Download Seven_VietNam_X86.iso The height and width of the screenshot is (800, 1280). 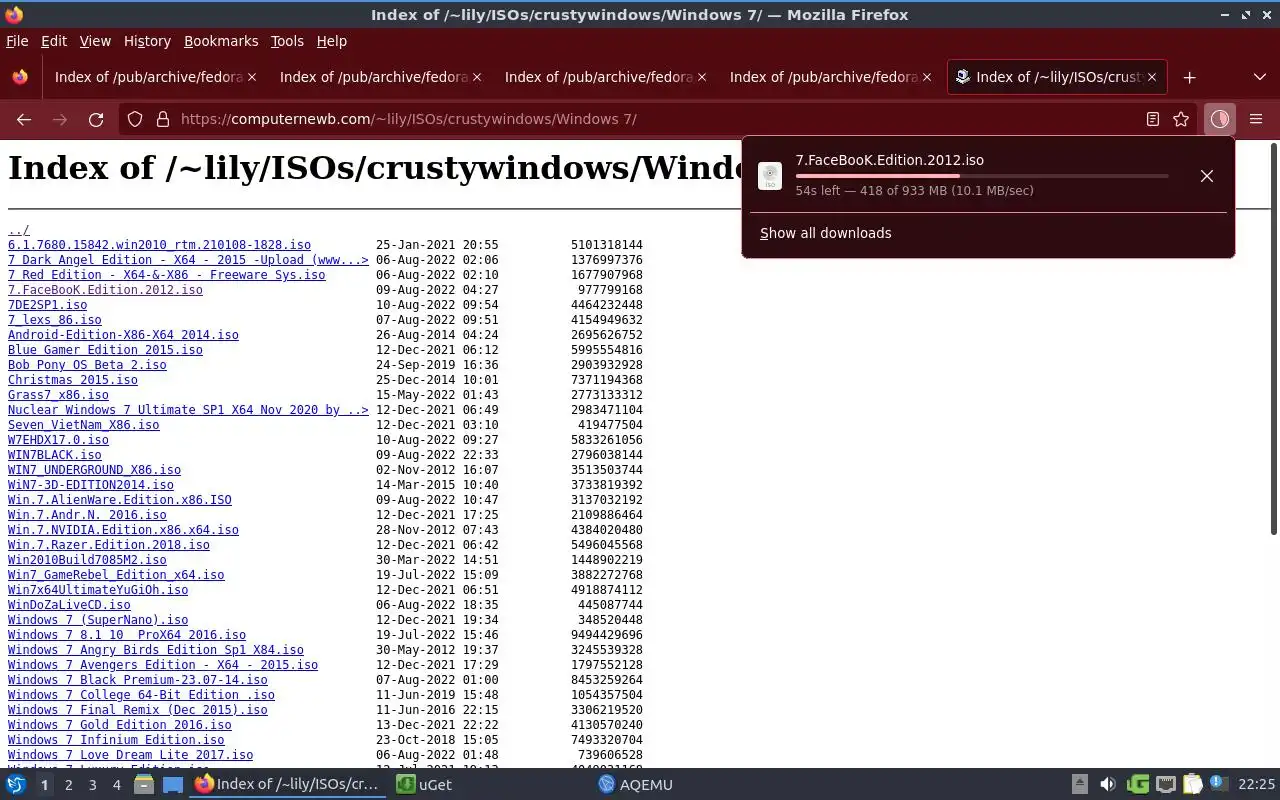click(84, 425)
